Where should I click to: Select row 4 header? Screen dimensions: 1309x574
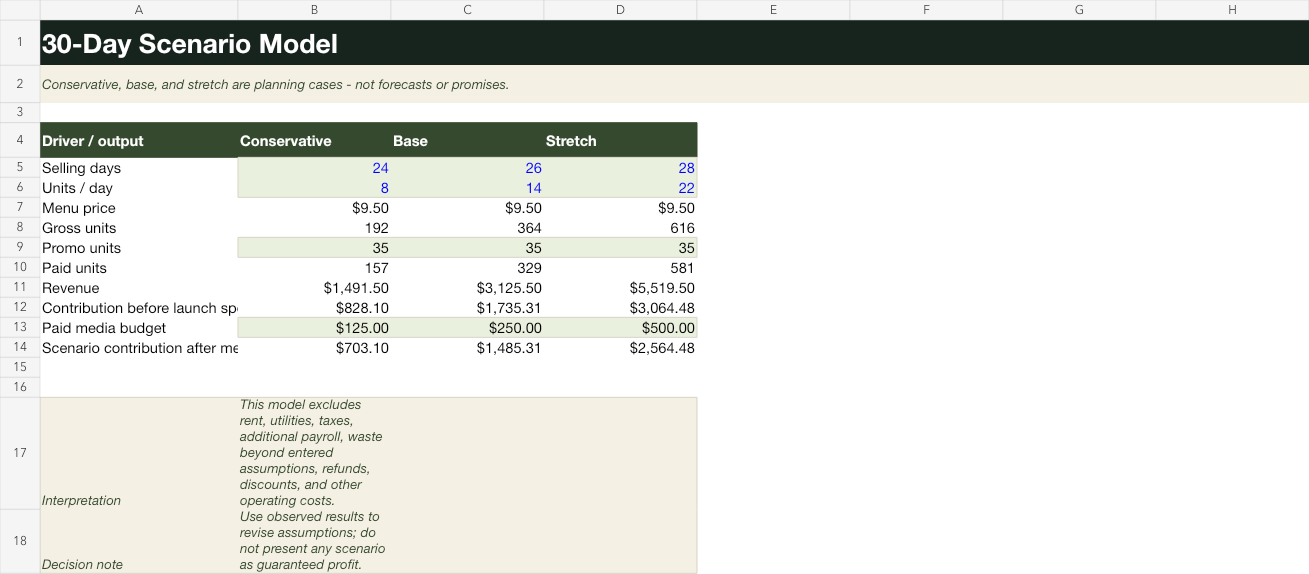(20, 140)
